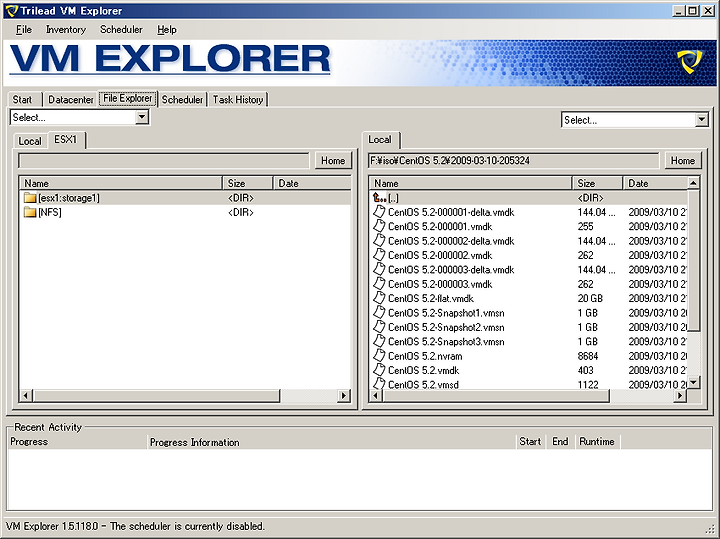The image size is (720, 539).
Task: Click the Runtime column header
Action: [x=597, y=442]
